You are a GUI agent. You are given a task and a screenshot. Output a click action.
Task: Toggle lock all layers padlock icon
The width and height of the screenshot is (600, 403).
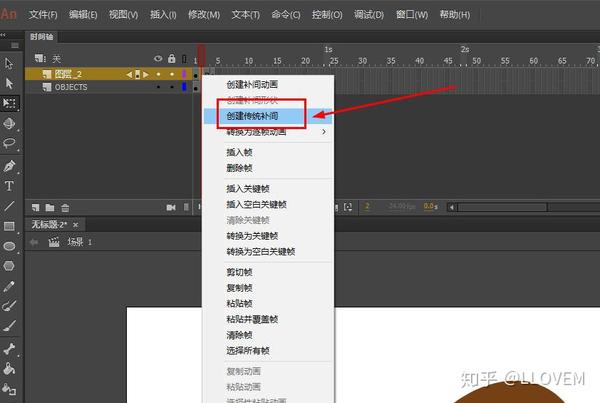tap(171, 59)
